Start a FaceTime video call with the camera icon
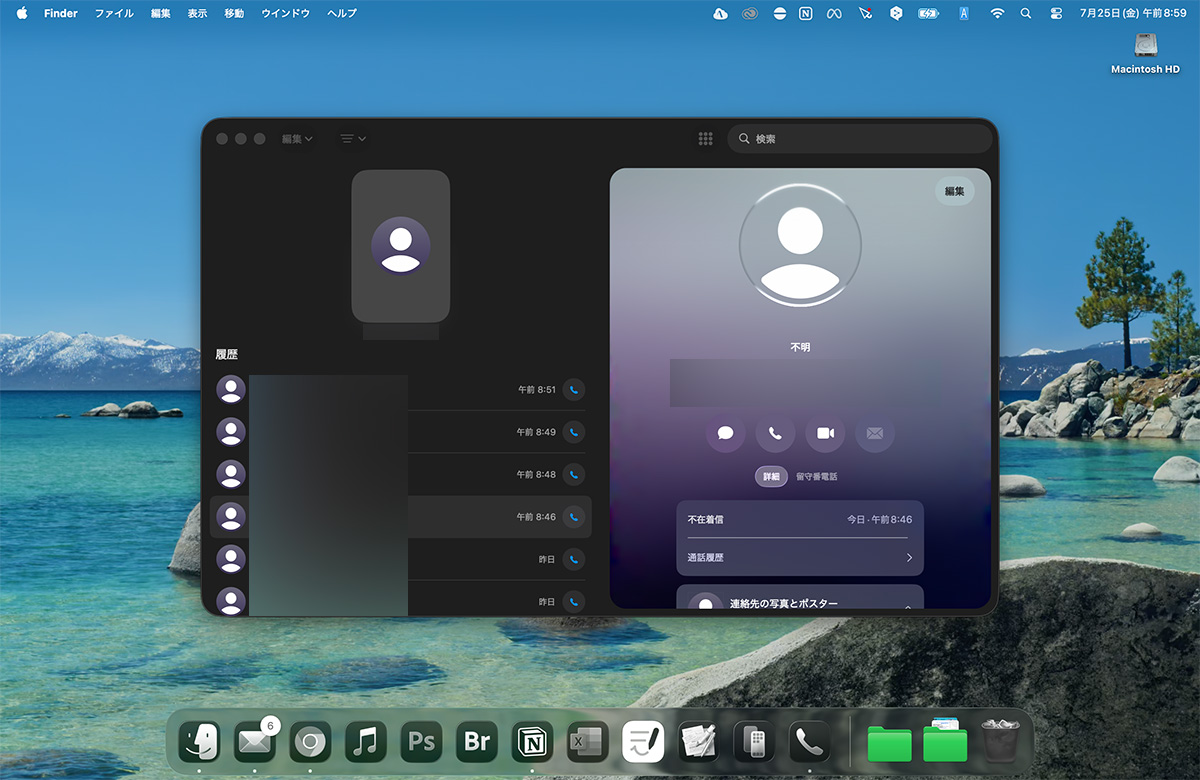This screenshot has width=1200, height=780. (x=825, y=433)
